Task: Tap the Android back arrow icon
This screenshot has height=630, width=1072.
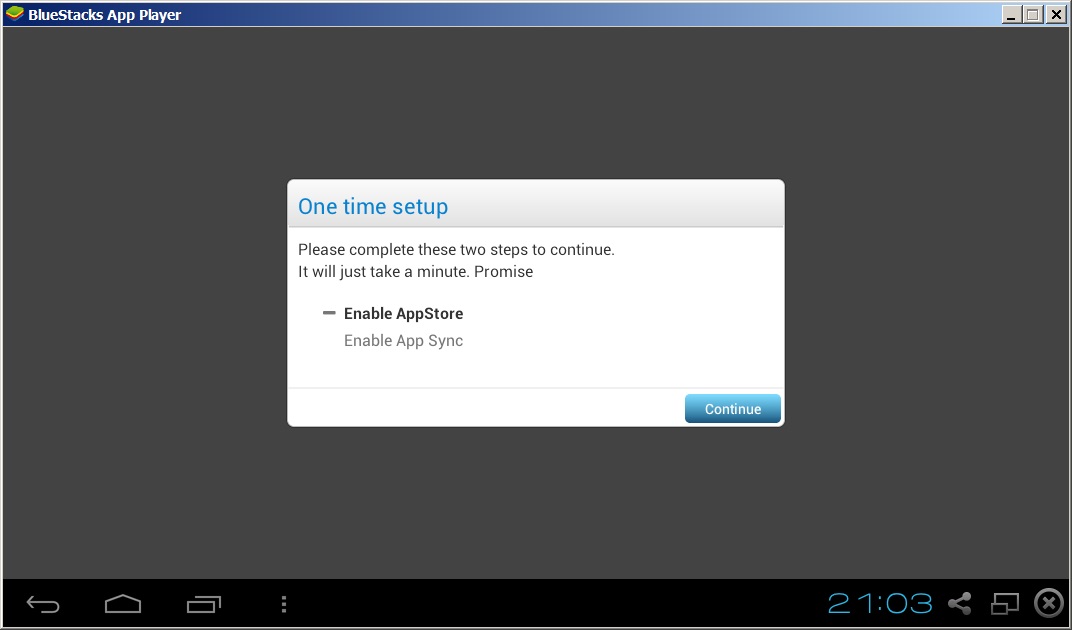Action: tap(43, 604)
